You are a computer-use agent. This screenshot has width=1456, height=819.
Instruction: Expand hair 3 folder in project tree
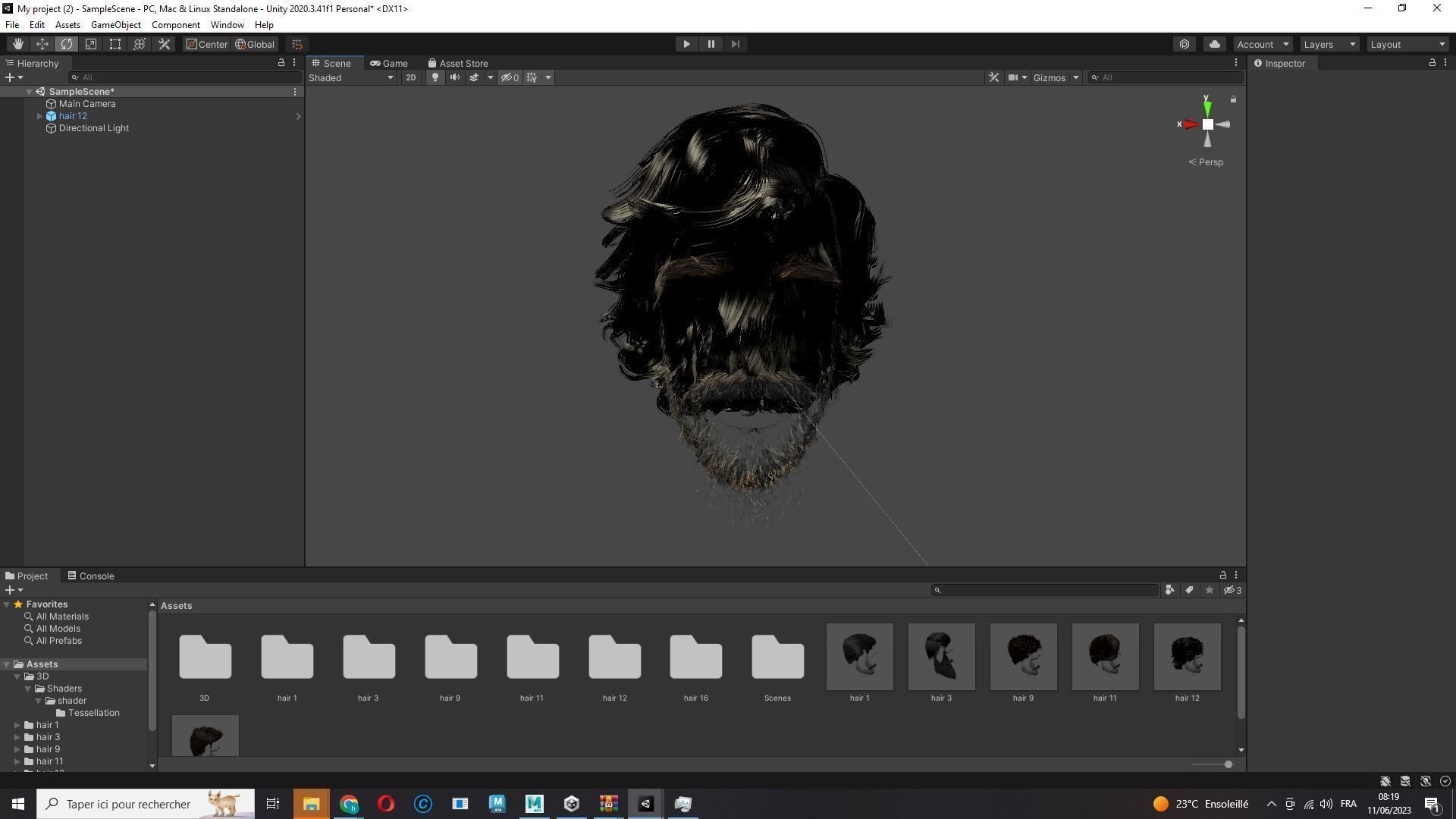pos(17,737)
